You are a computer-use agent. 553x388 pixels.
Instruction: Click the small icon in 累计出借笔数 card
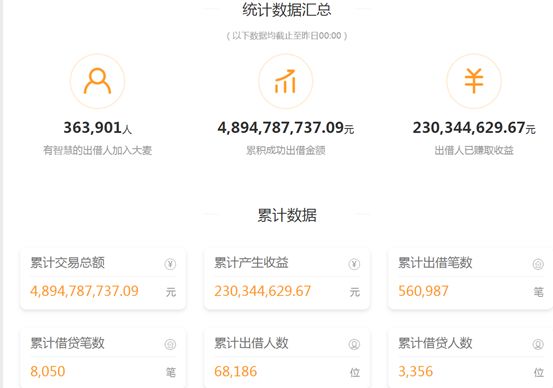tap(538, 264)
